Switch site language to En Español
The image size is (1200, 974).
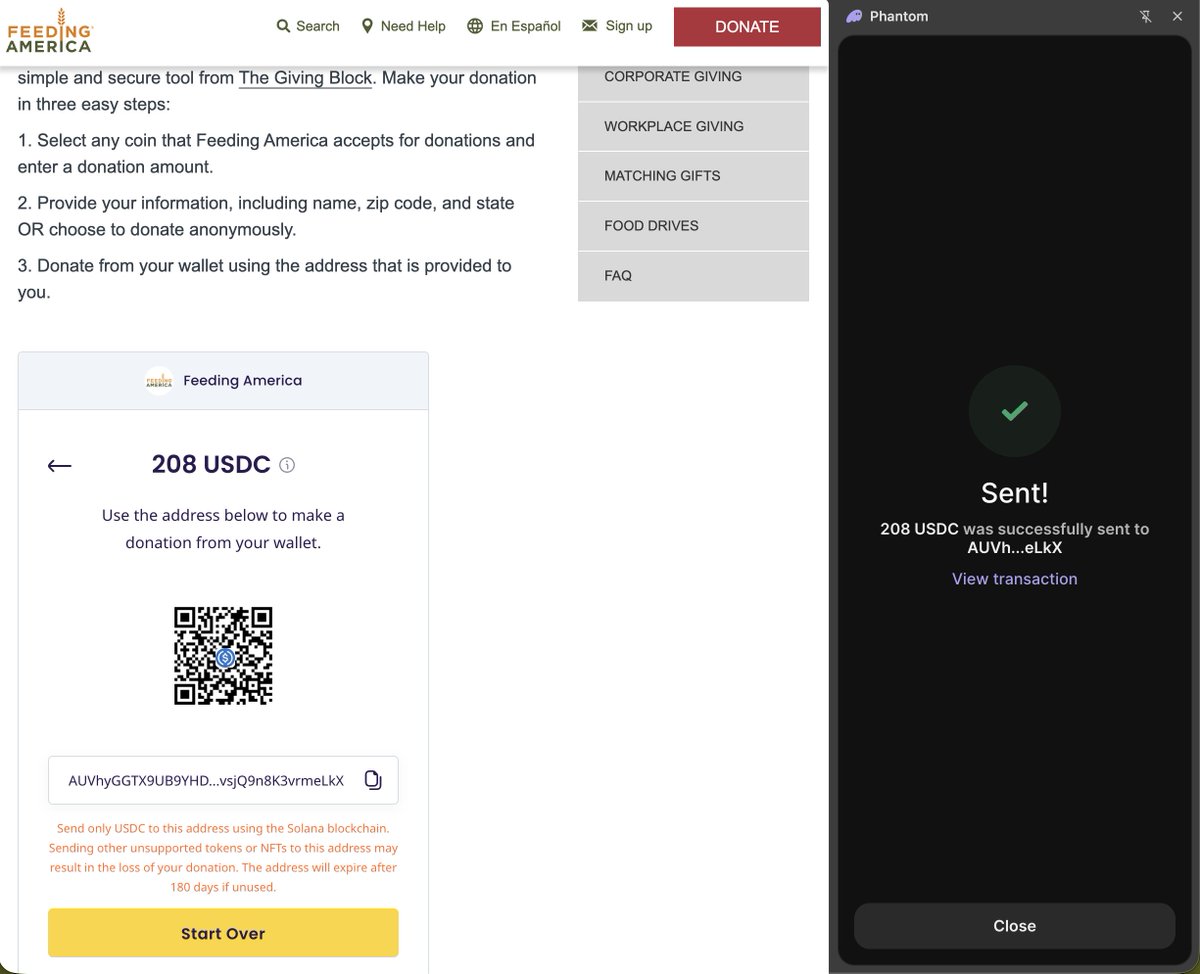[514, 26]
